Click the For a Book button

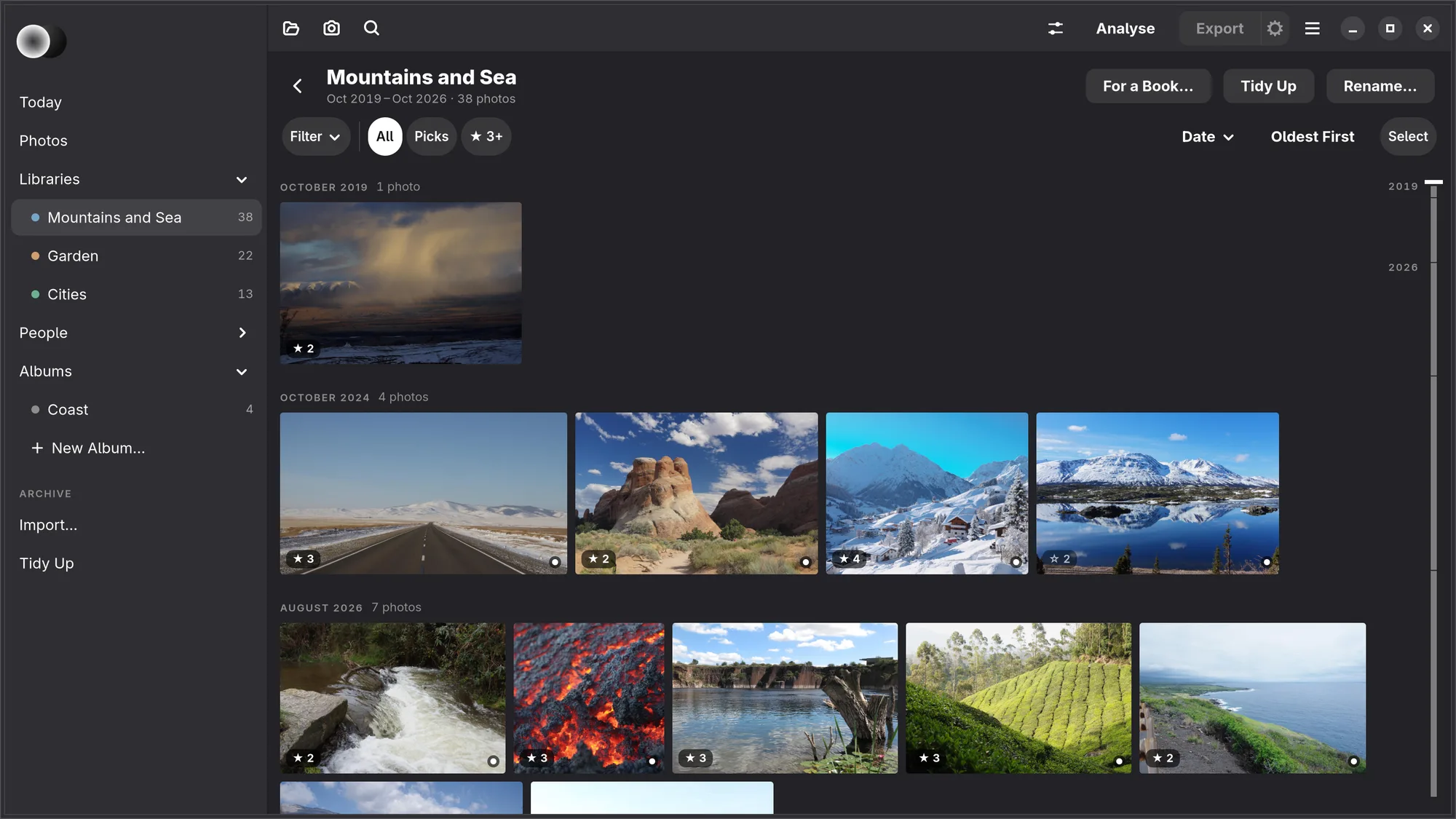pyautogui.click(x=1148, y=86)
